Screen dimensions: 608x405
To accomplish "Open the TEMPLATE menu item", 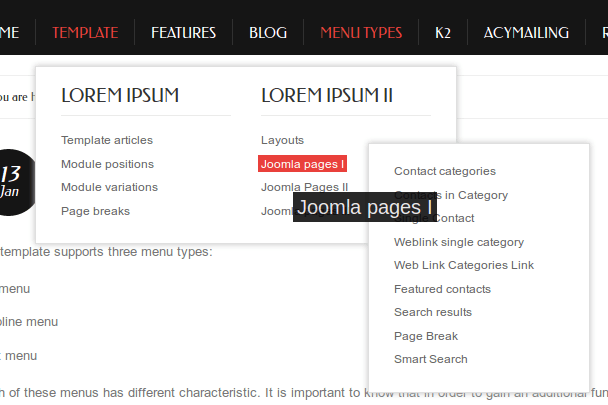I will [85, 33].
